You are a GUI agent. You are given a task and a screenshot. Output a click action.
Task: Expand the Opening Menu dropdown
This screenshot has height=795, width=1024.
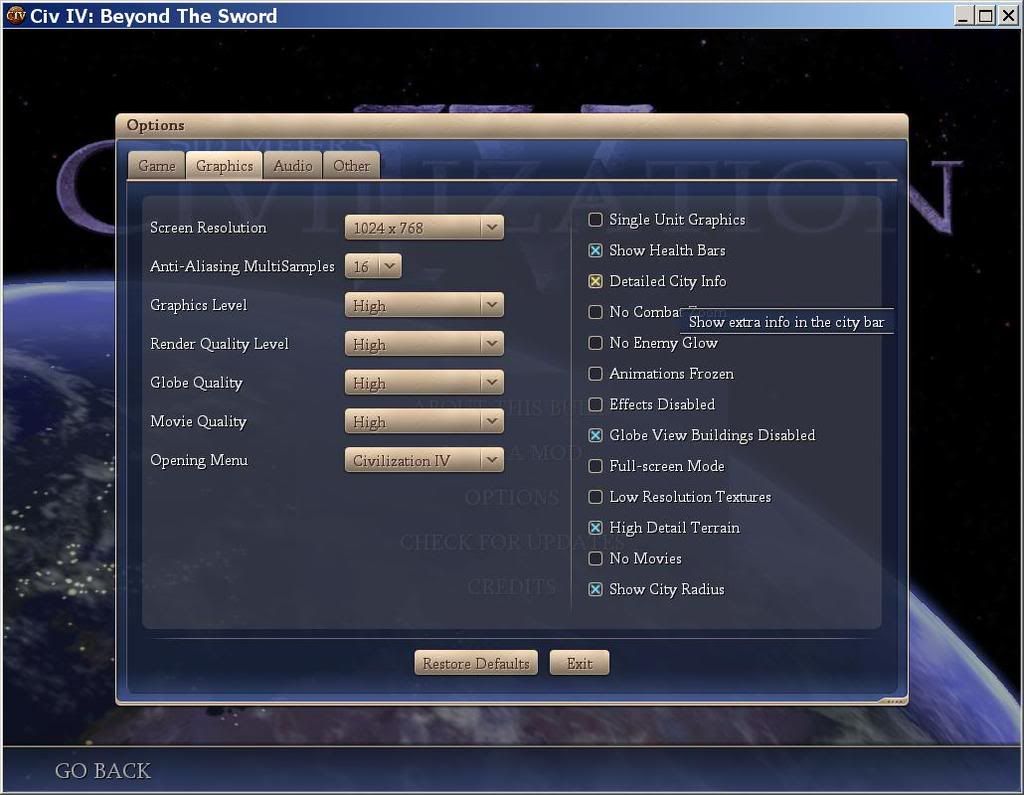[424, 460]
